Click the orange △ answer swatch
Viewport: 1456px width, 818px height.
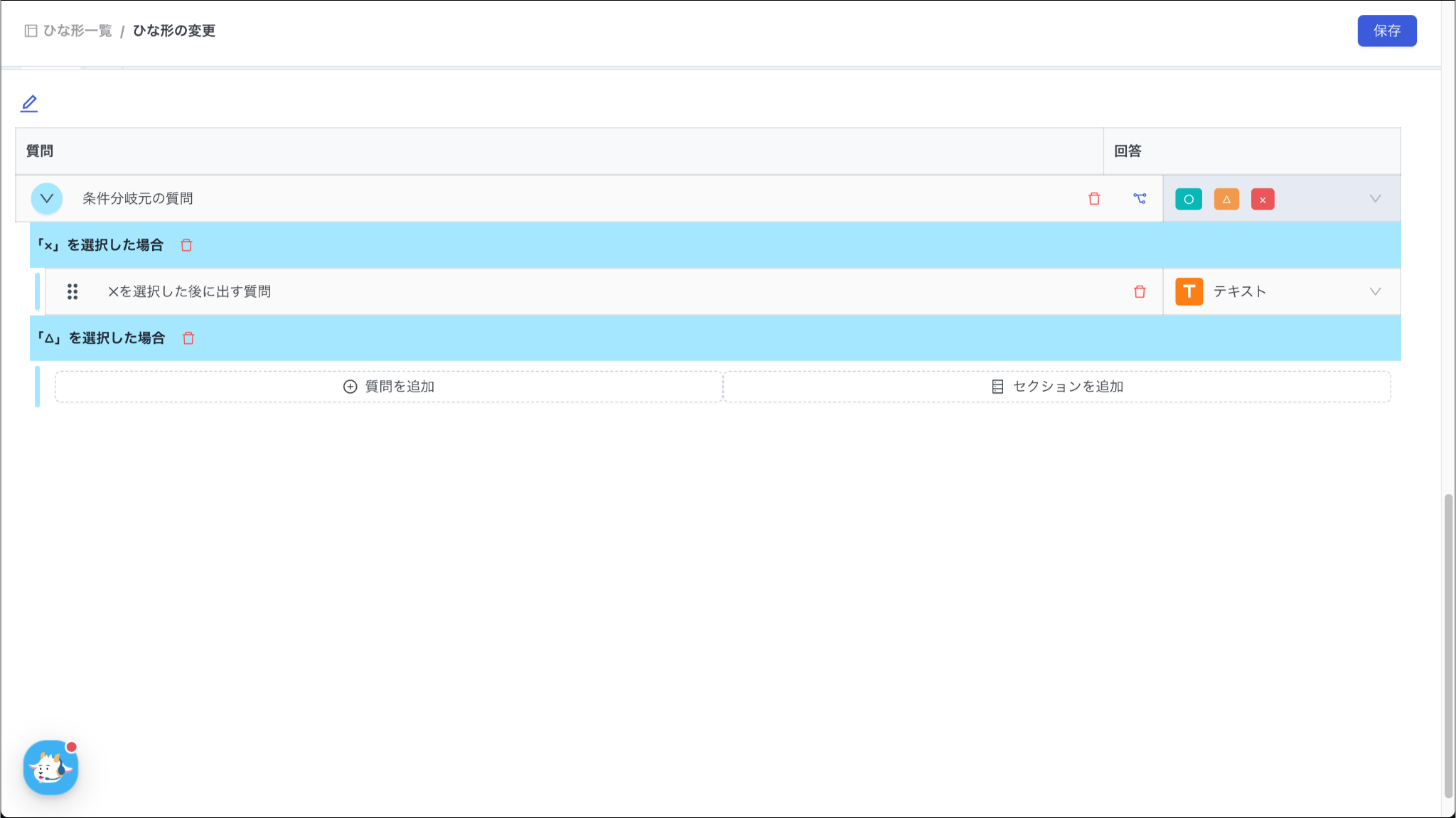tap(1226, 199)
